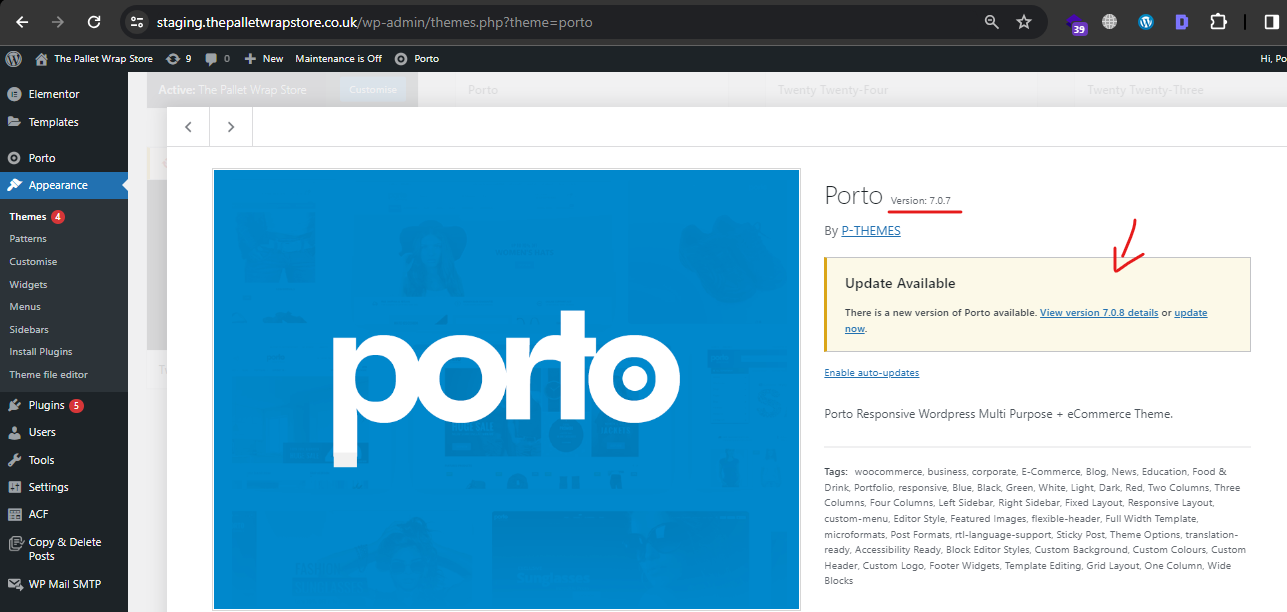The image size is (1287, 612).
Task: Open Patterns submenu item
Action: point(28,239)
